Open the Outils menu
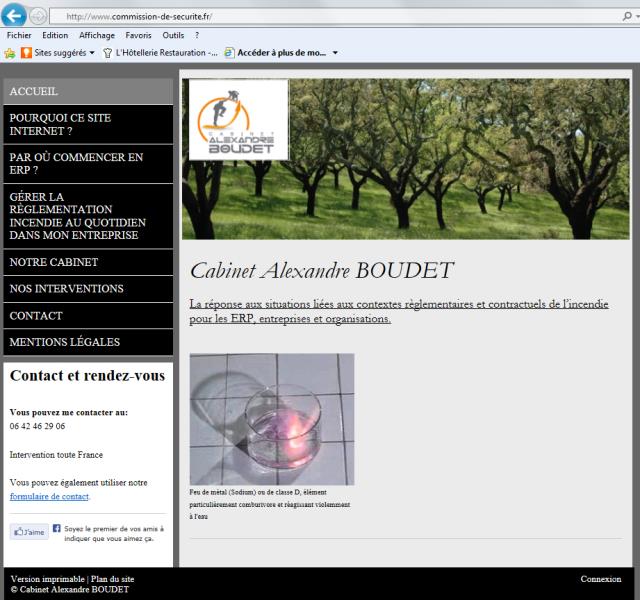The height and width of the screenshot is (600, 640). (x=173, y=35)
